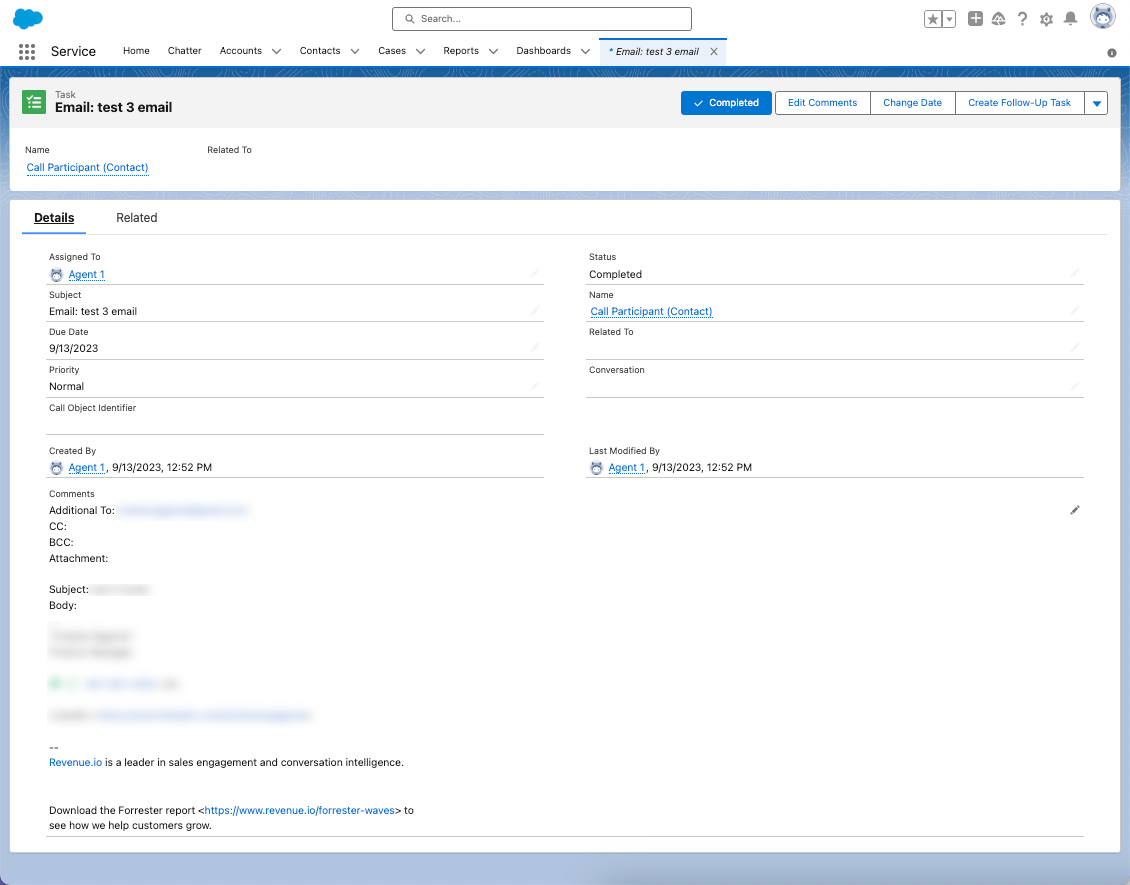Open the forrester-waves report link
The height and width of the screenshot is (885, 1130).
(x=302, y=811)
